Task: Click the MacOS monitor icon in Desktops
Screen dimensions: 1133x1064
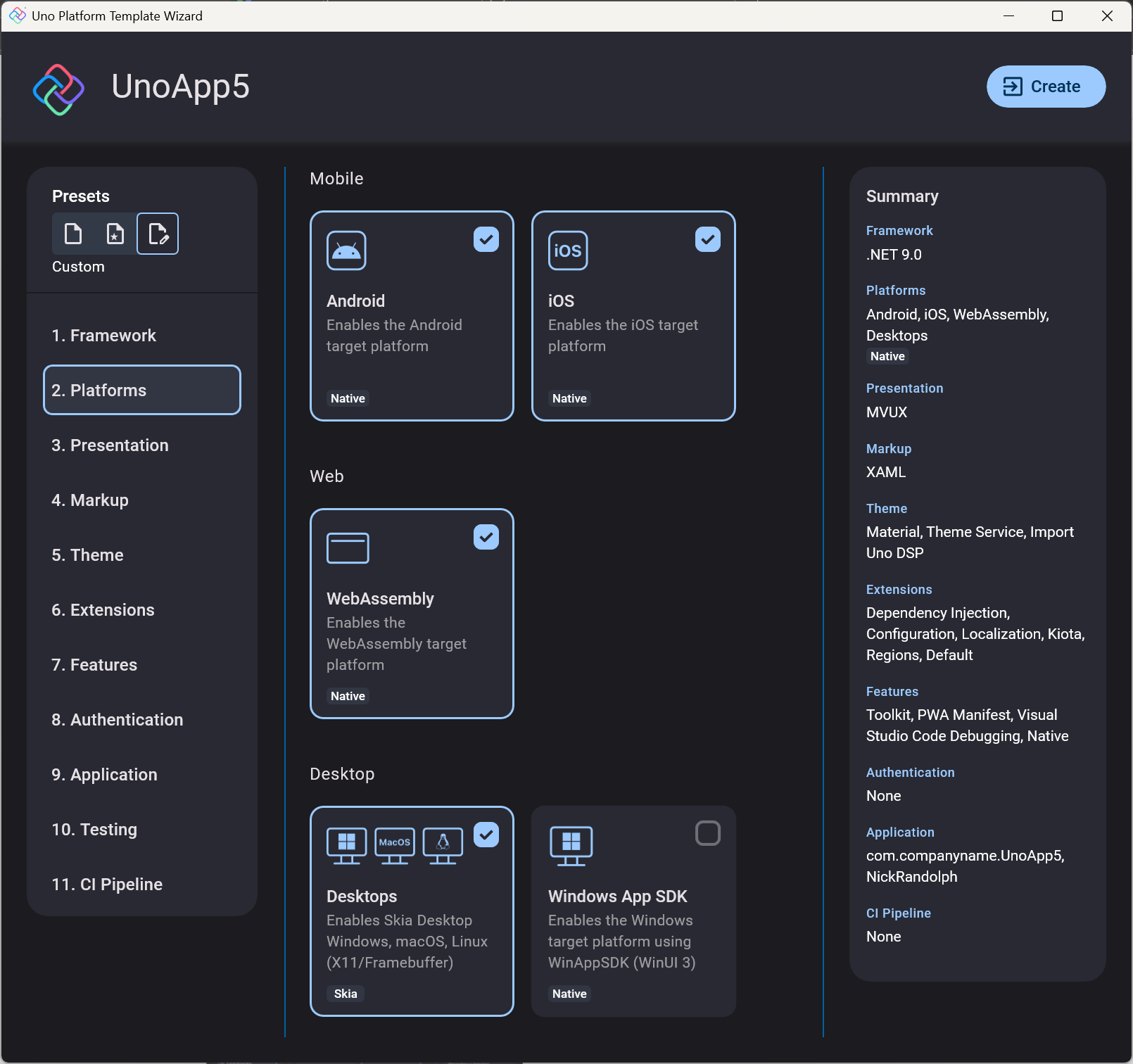Action: tap(395, 846)
